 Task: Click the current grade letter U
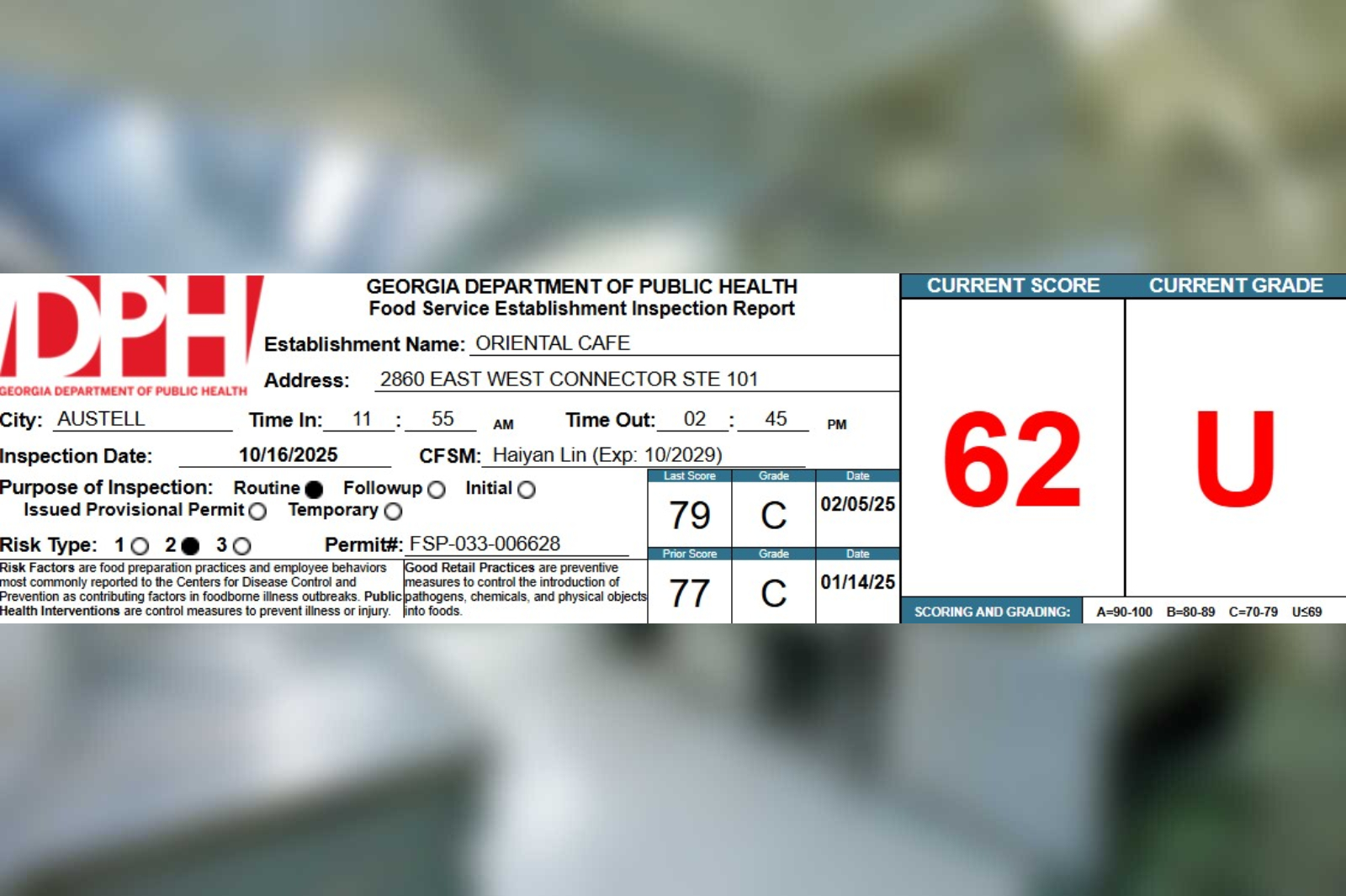coord(1235,459)
